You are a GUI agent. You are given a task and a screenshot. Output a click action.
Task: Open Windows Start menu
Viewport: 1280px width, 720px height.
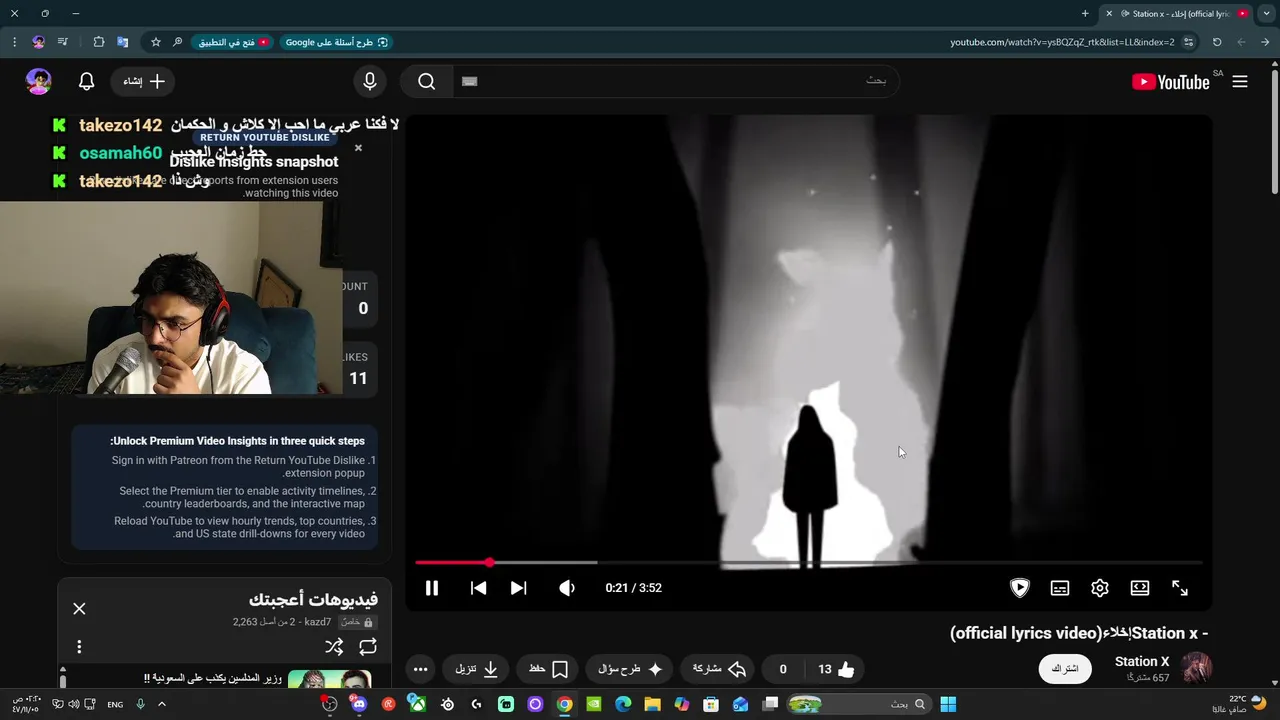(948, 704)
